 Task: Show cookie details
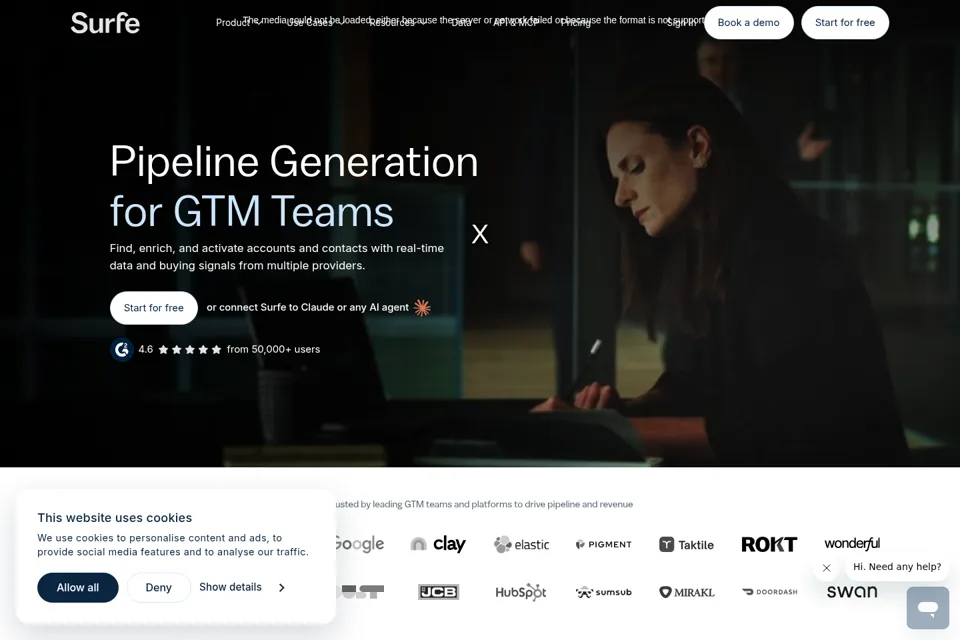point(230,587)
